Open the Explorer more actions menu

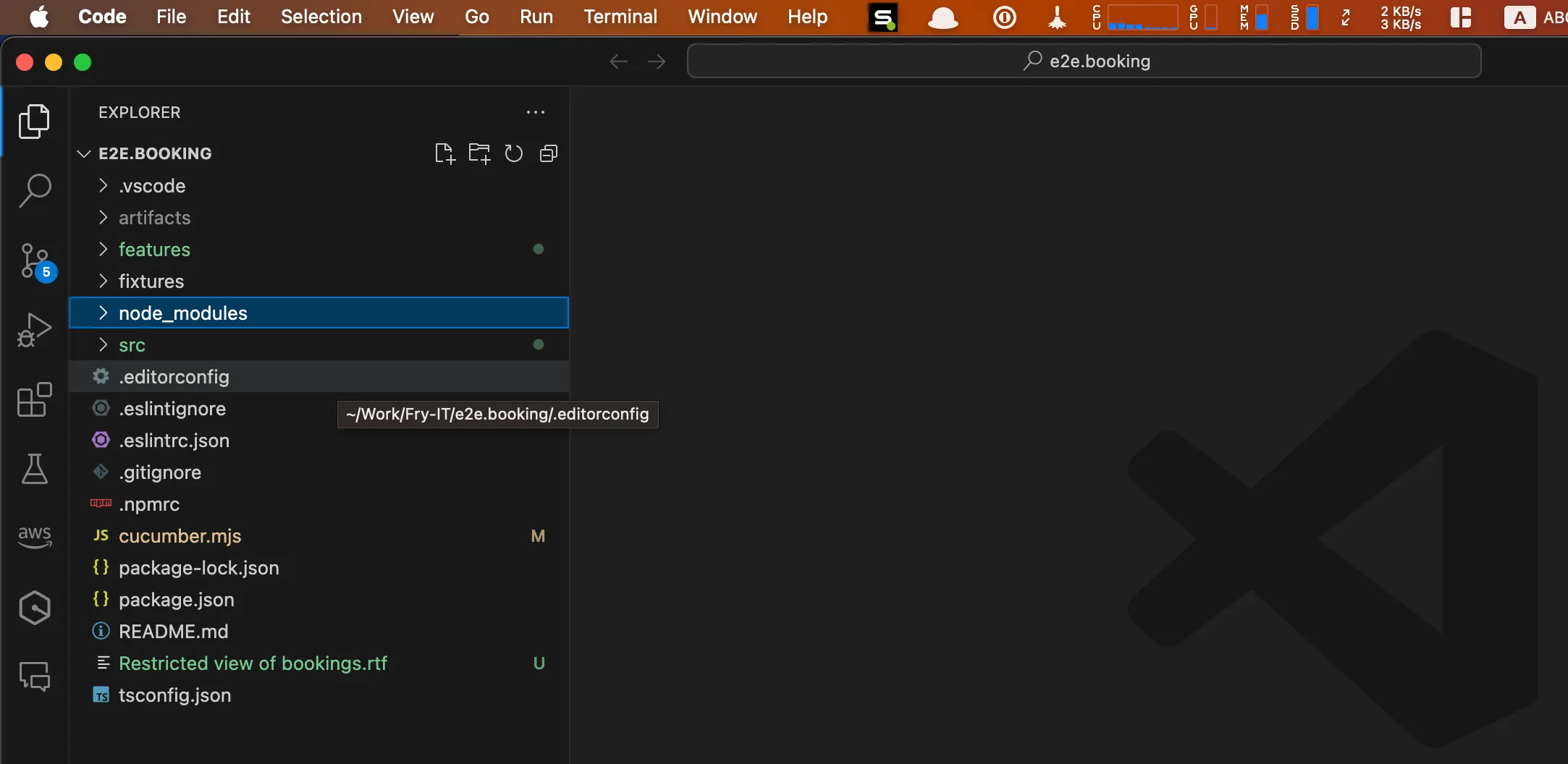[x=536, y=112]
